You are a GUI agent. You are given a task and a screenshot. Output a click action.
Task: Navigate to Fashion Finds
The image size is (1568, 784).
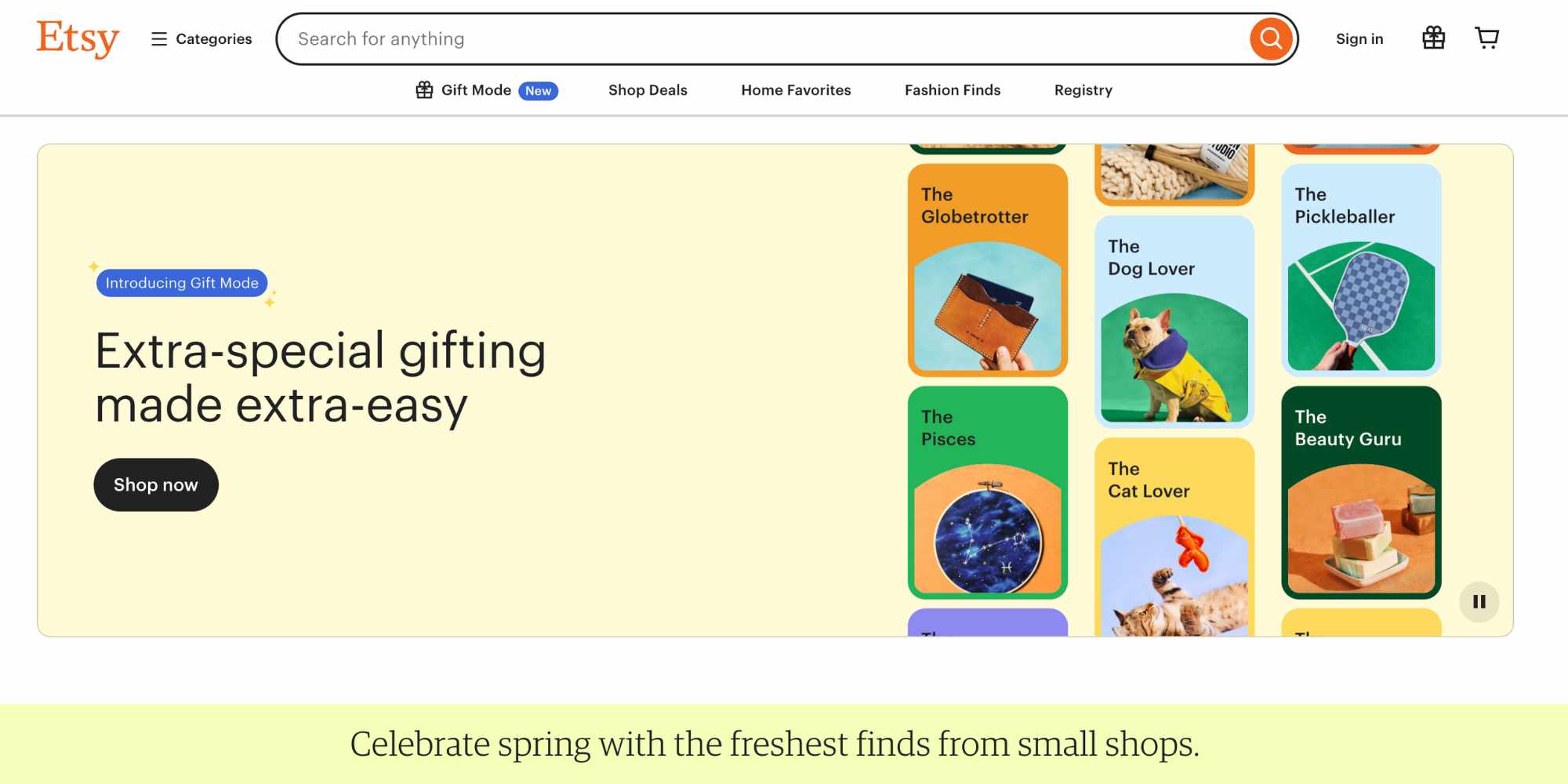point(953,90)
